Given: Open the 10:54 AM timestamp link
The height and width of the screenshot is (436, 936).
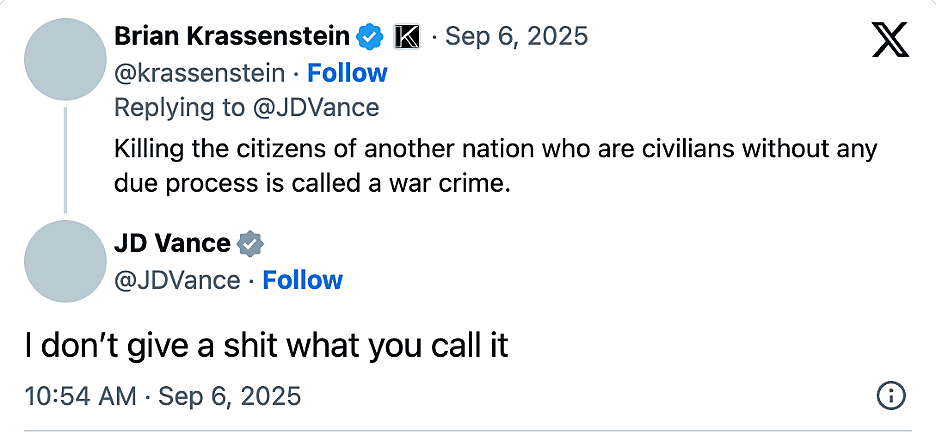Looking at the screenshot, I should point(162,396).
